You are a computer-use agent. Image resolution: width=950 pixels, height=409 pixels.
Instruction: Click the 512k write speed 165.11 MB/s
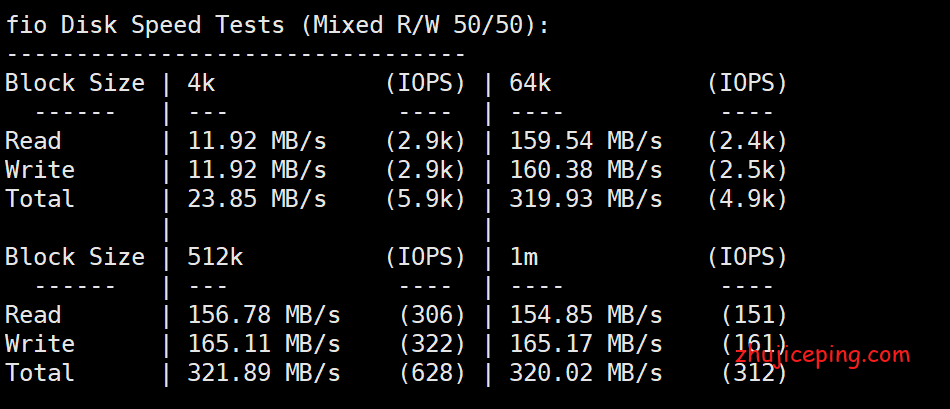[264, 344]
